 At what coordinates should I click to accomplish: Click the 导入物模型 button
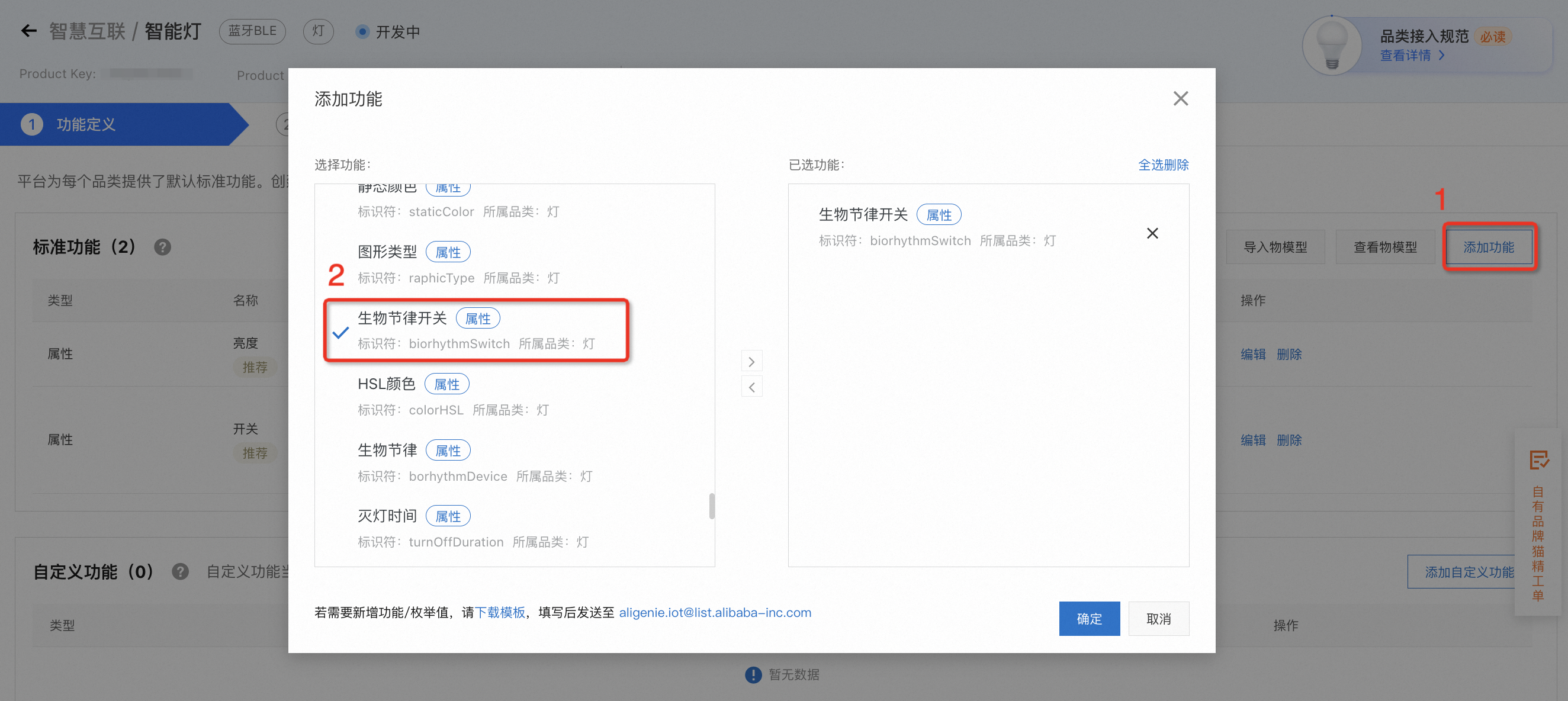point(1275,247)
